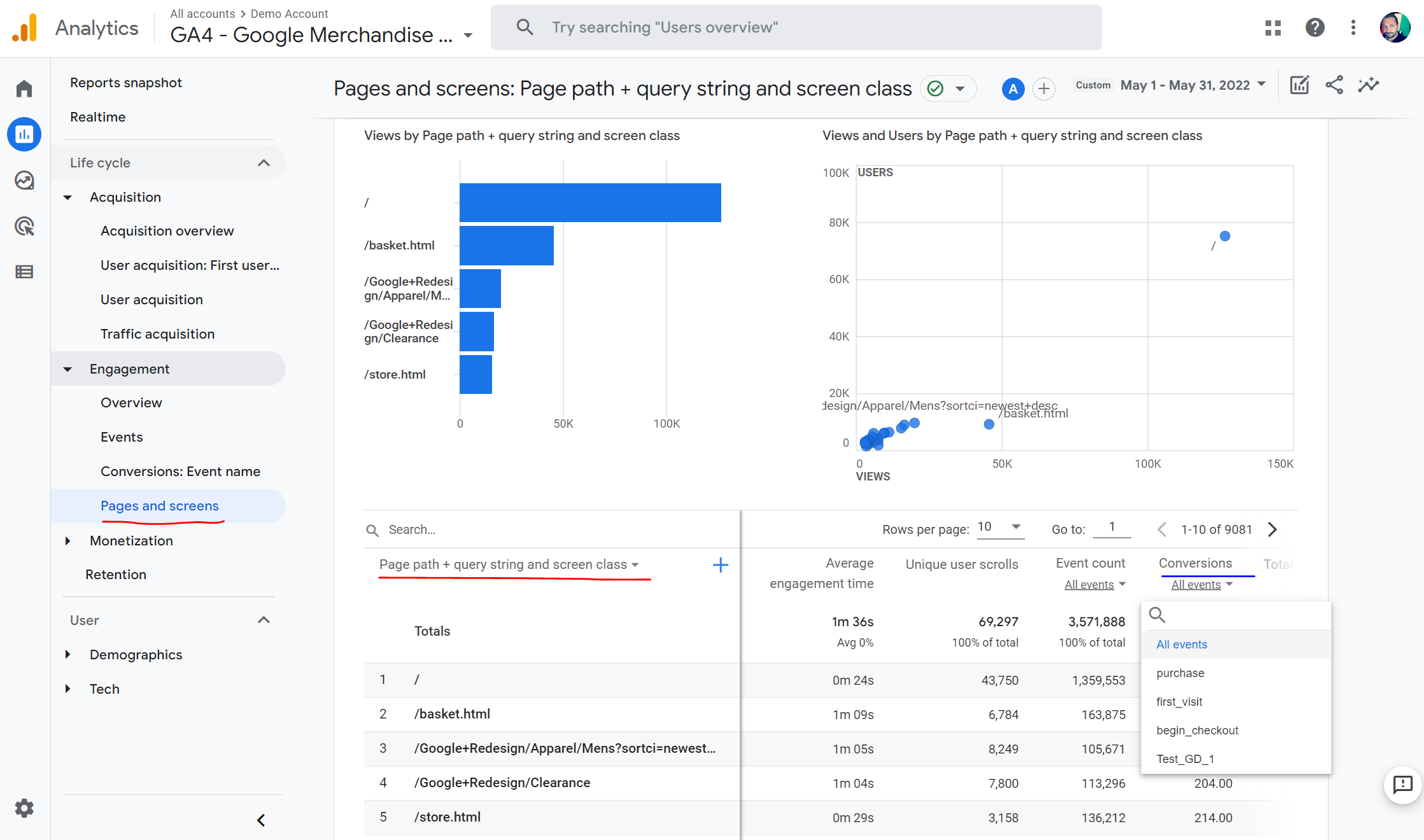Go to previous table page arrow

pos(1162,529)
